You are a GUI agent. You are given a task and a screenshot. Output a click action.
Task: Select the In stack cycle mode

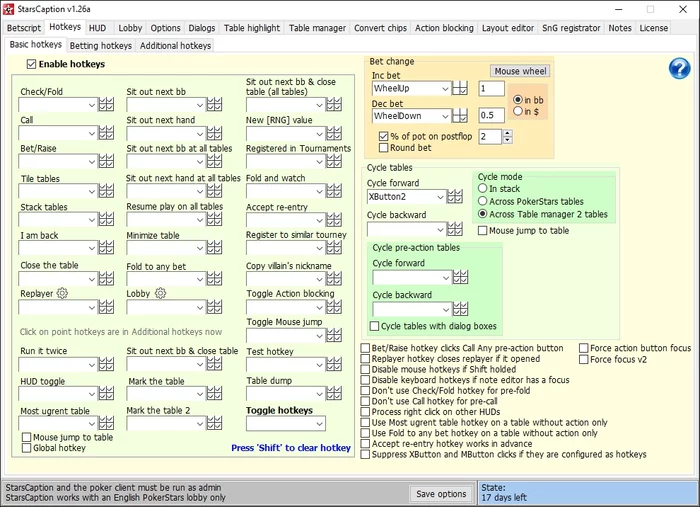coord(483,188)
